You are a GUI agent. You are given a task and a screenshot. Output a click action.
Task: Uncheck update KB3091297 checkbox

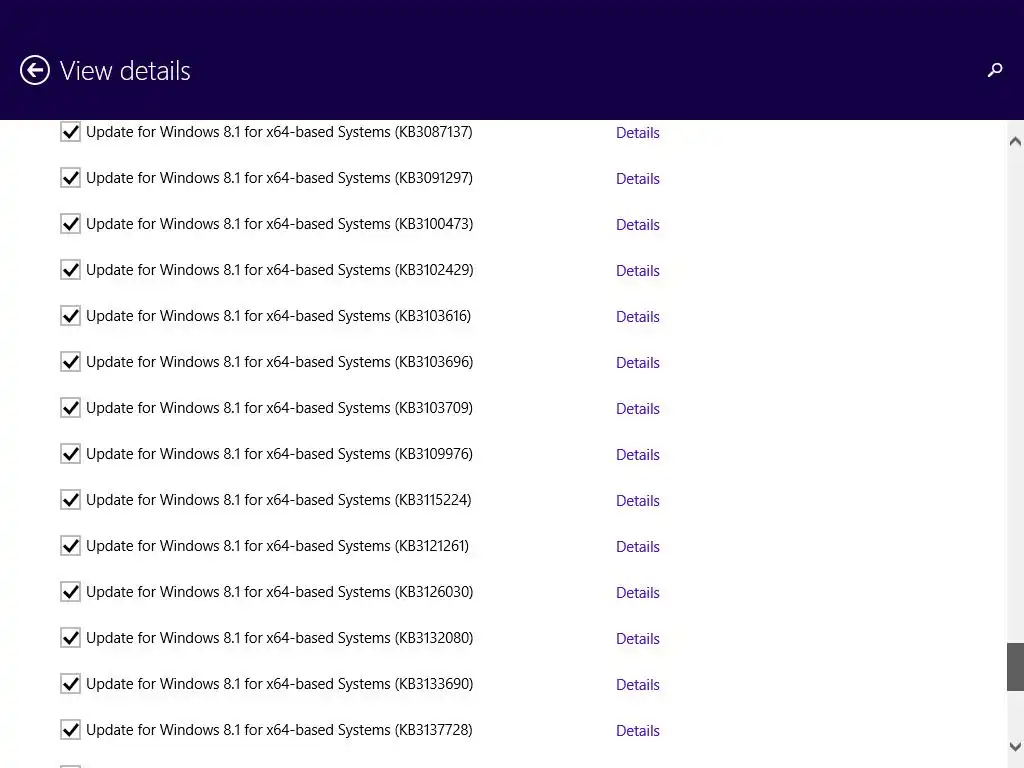[x=70, y=178]
